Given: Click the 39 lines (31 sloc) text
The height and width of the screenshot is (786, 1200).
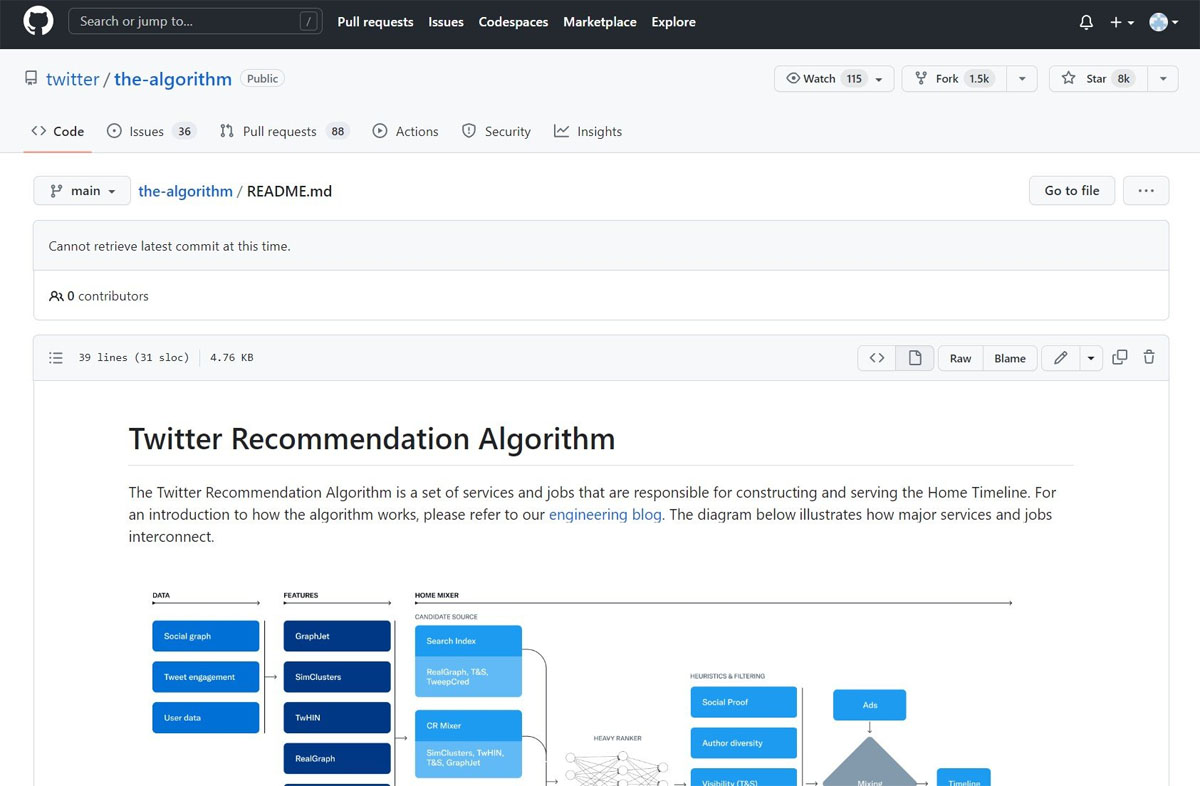Looking at the screenshot, I should click(134, 357).
